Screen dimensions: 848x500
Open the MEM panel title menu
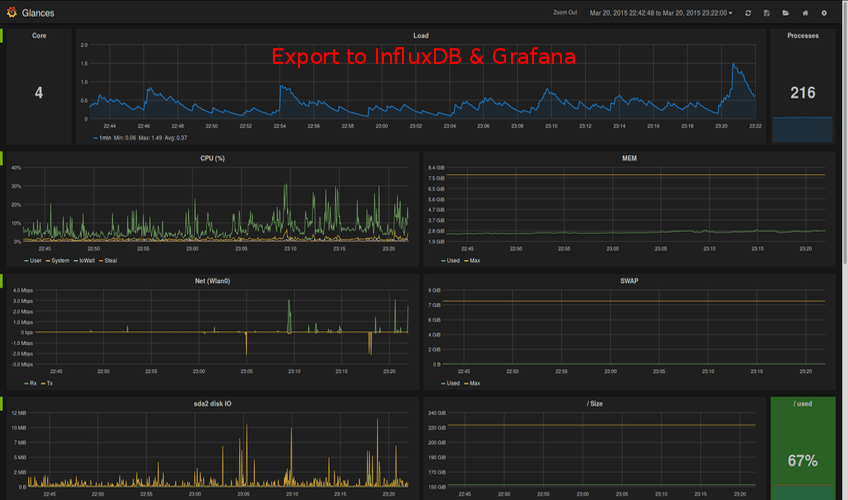coord(629,158)
